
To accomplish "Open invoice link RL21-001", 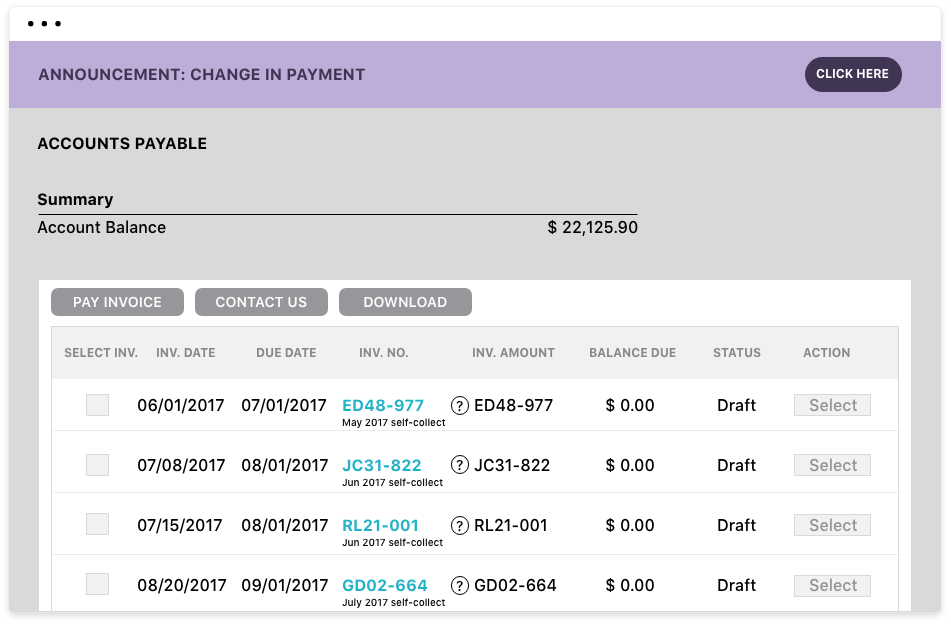I will [x=380, y=525].
